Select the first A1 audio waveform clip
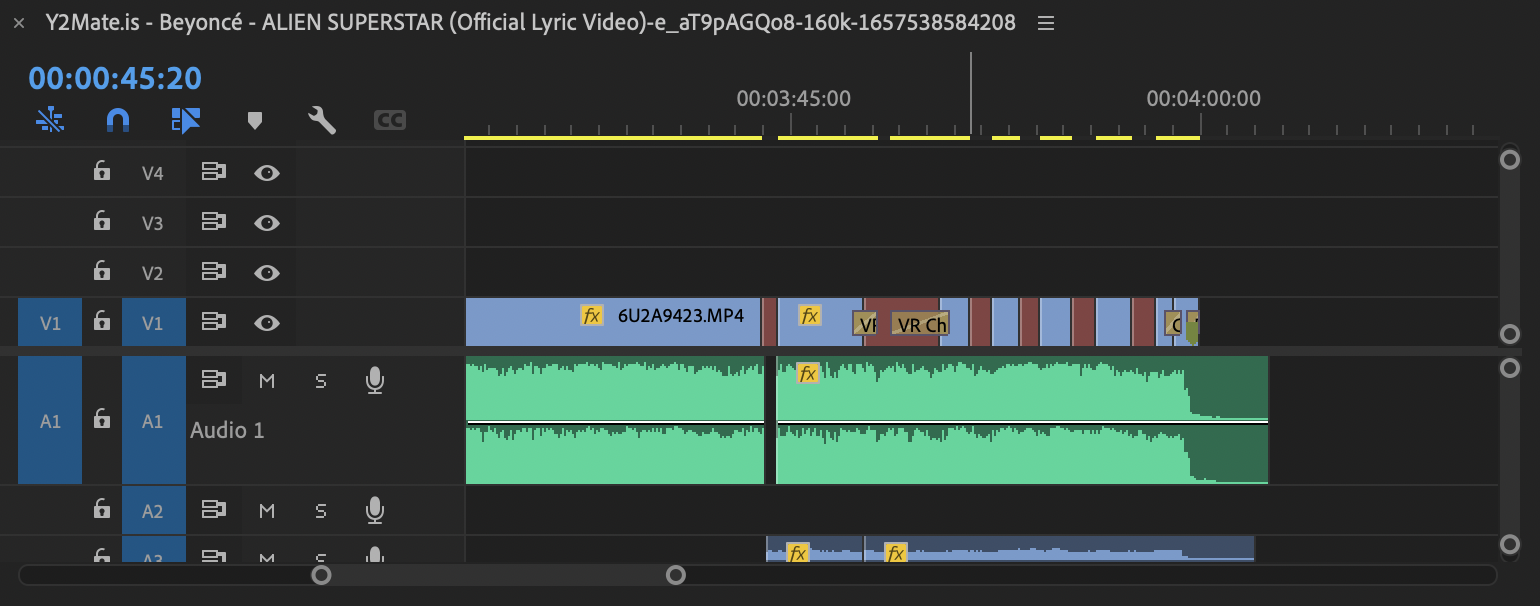 (615, 420)
